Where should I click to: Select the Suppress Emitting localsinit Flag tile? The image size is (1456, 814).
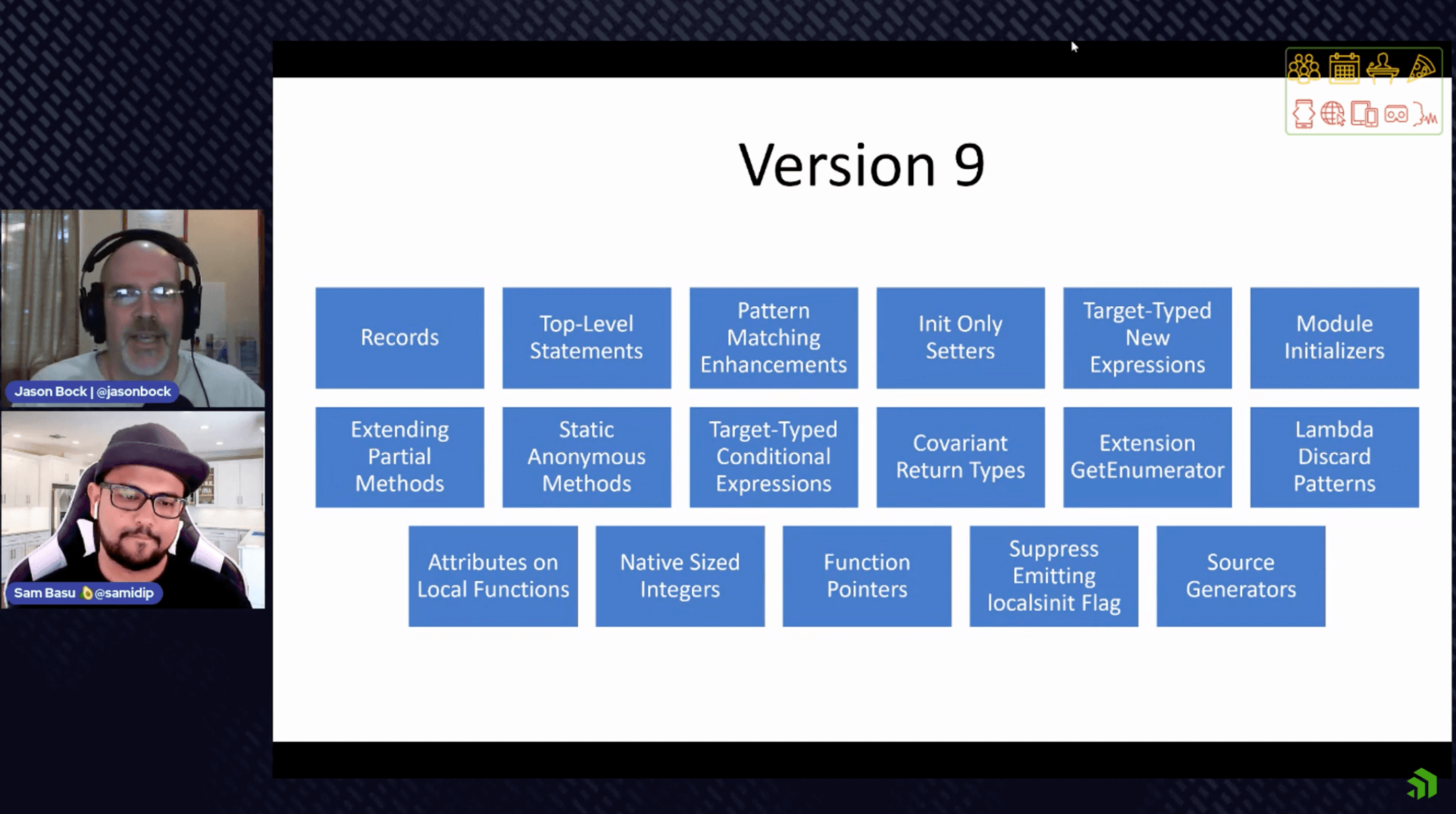[1053, 576]
